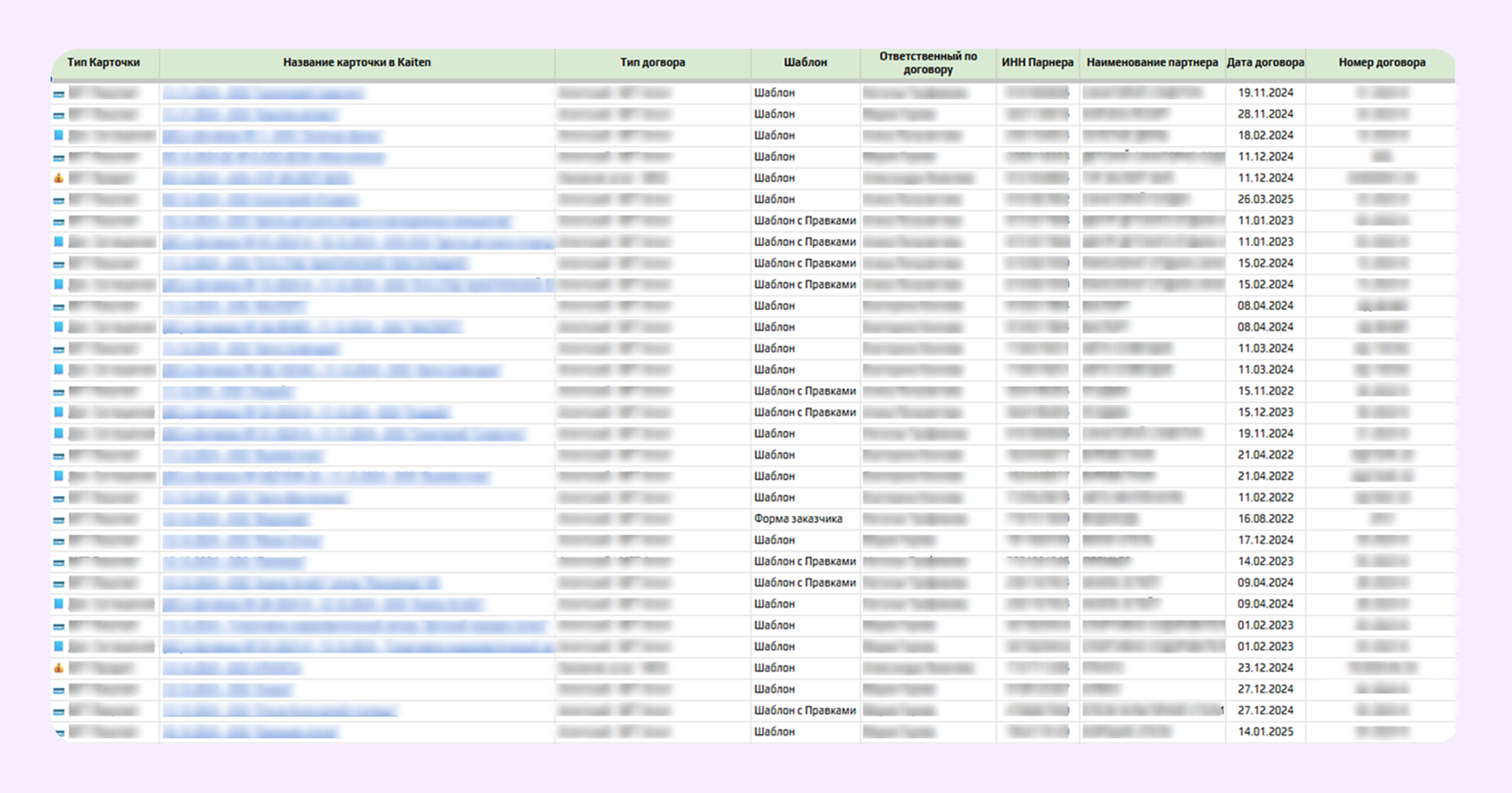The image size is (1512, 793).
Task: Select the date cell 26.03.2025
Action: [x=1265, y=200]
